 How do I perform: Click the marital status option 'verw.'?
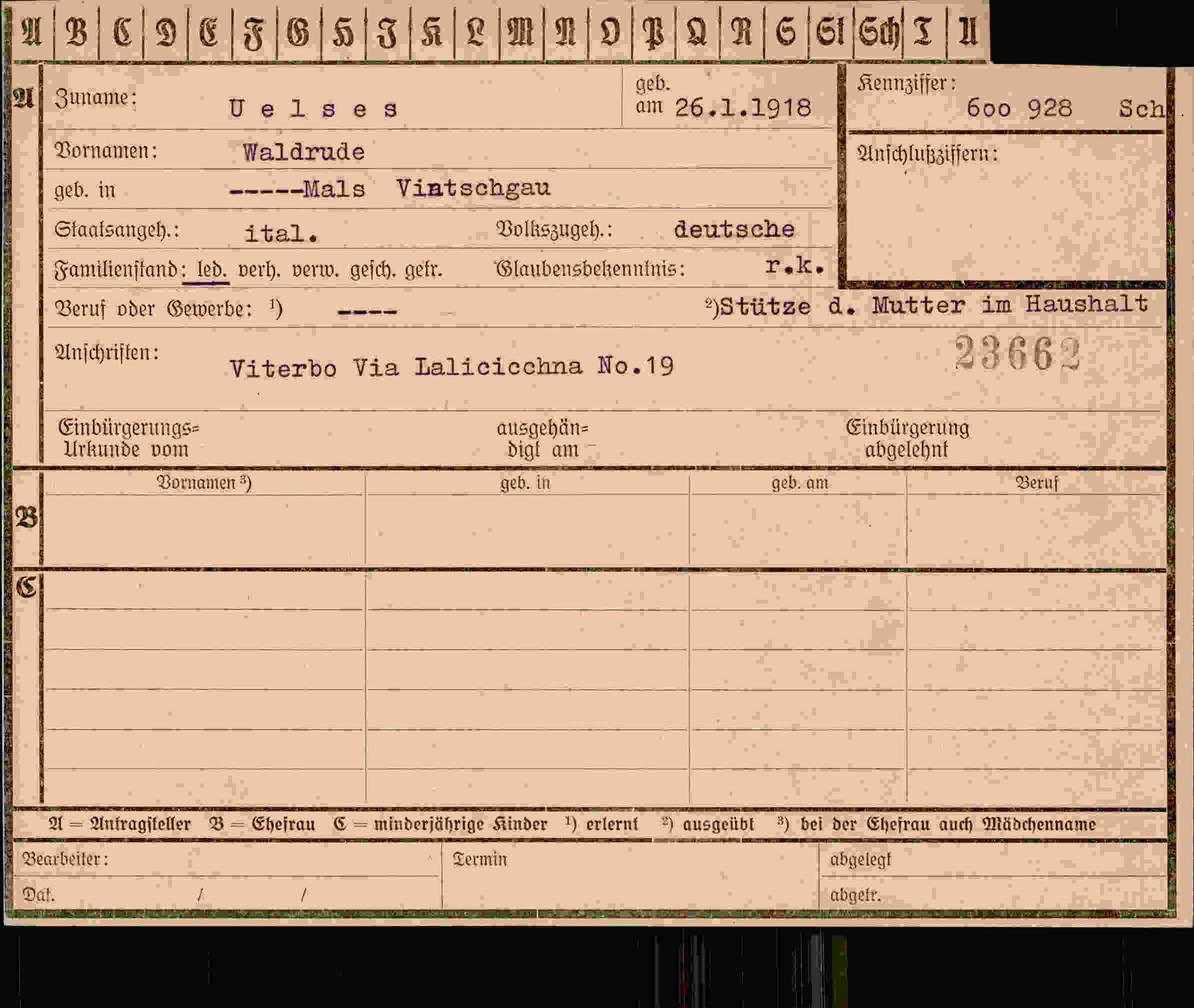pyautogui.click(x=315, y=270)
